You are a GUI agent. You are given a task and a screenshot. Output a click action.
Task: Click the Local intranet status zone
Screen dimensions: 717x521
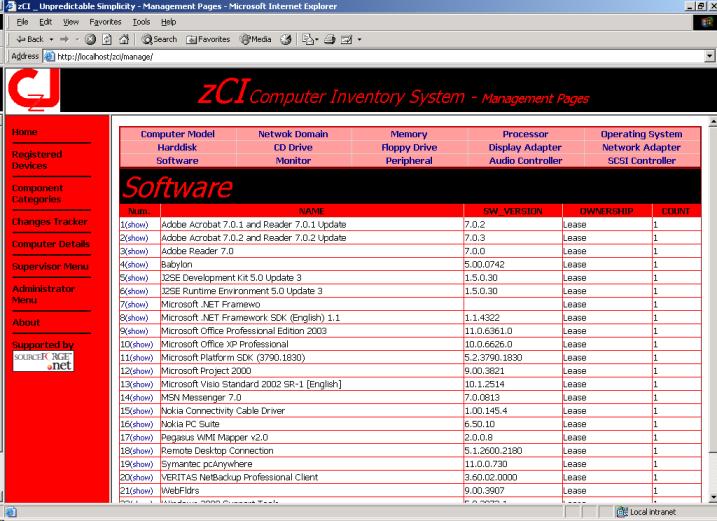point(647,512)
